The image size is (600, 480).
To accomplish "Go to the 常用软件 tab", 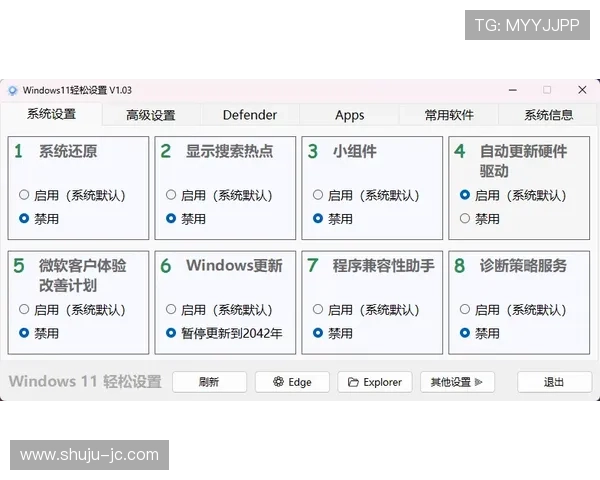I will pyautogui.click(x=449, y=115).
